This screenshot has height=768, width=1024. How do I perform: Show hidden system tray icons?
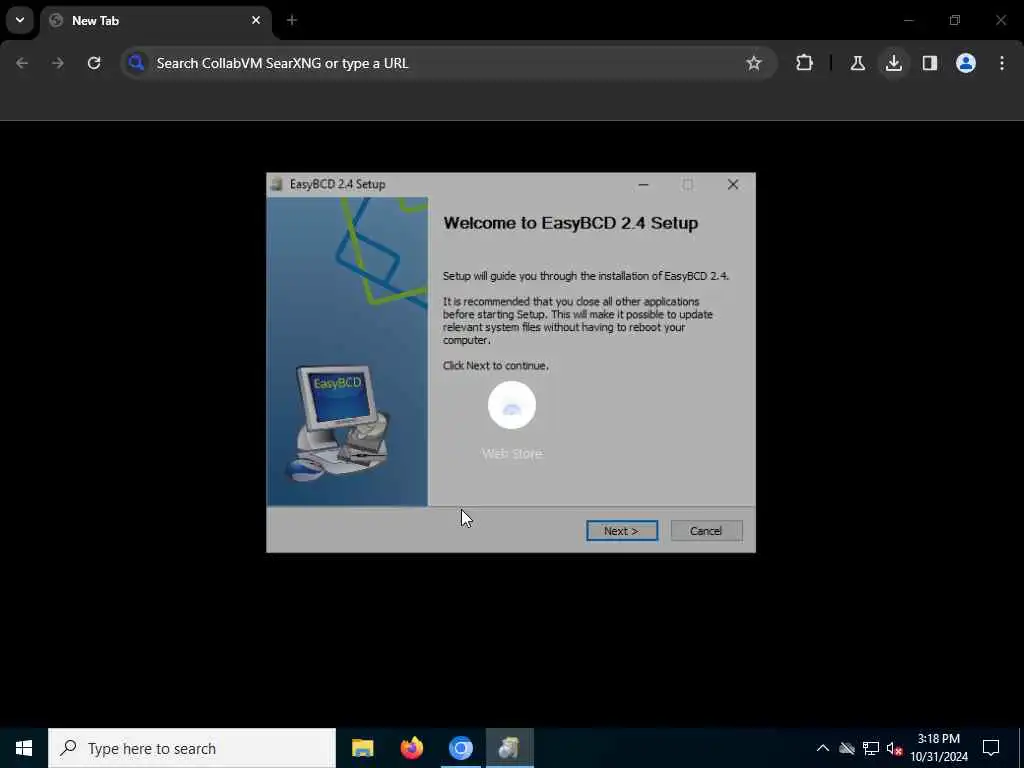[x=823, y=748]
